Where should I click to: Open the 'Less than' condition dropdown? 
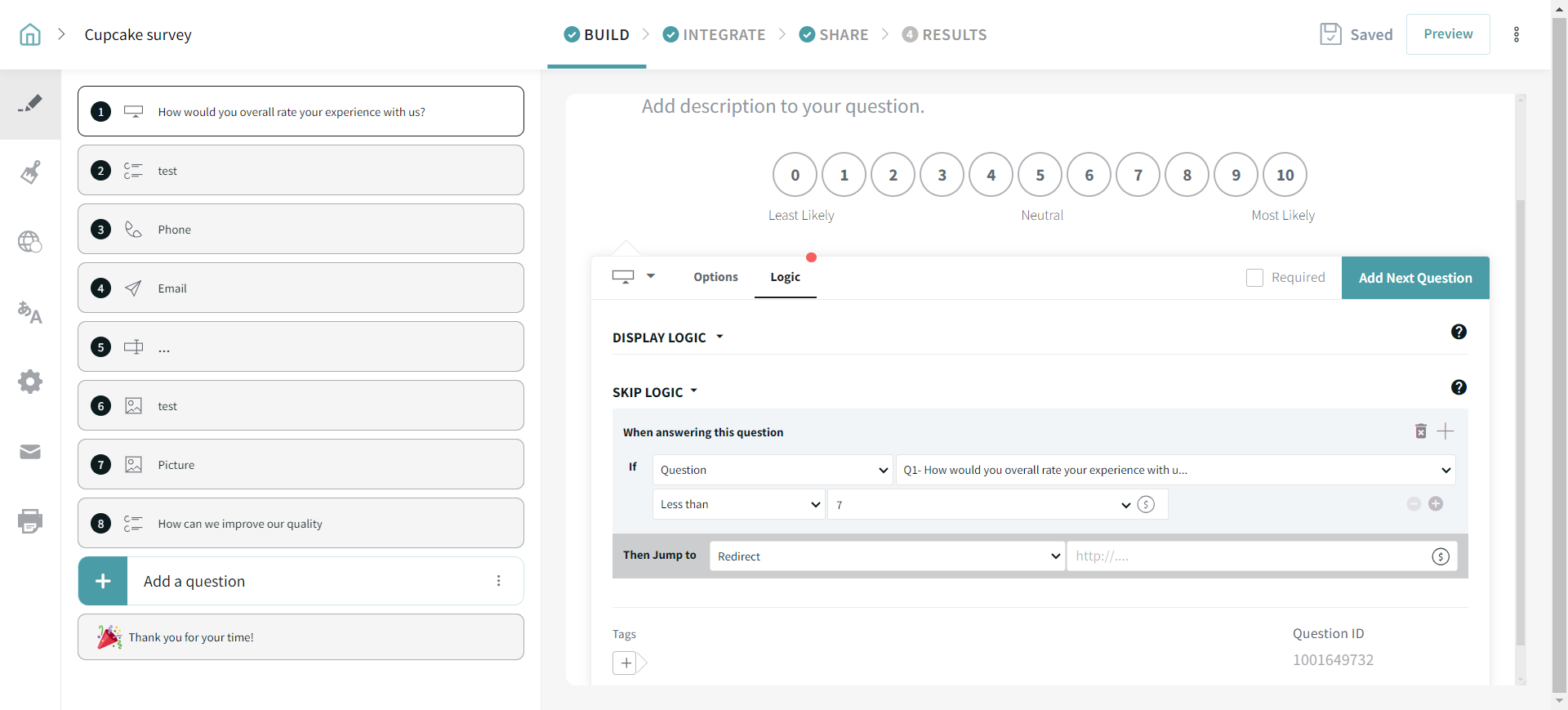click(x=739, y=504)
